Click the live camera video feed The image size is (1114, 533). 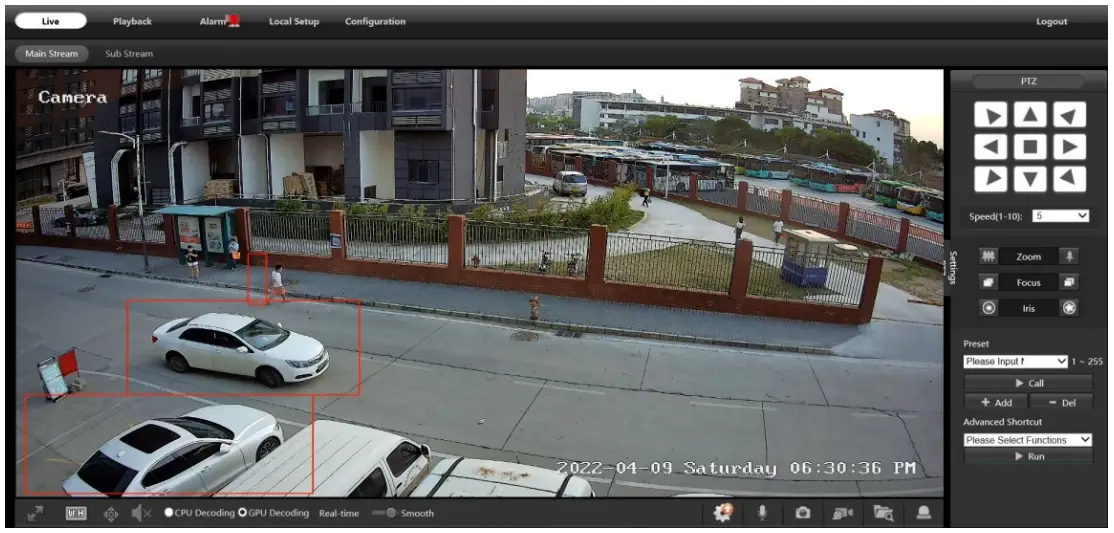tap(480, 282)
